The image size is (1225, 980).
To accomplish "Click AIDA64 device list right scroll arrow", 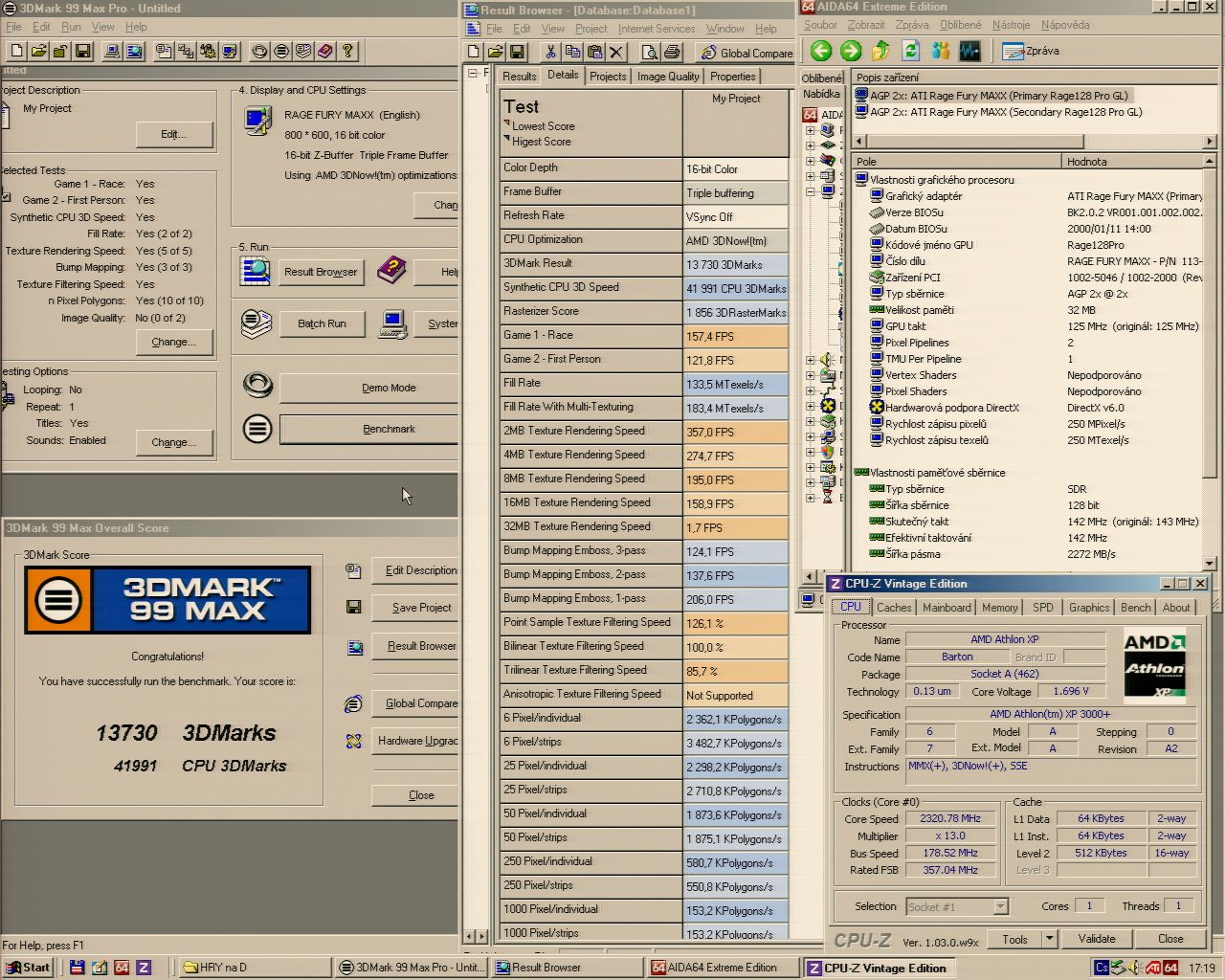I will [x=1210, y=141].
